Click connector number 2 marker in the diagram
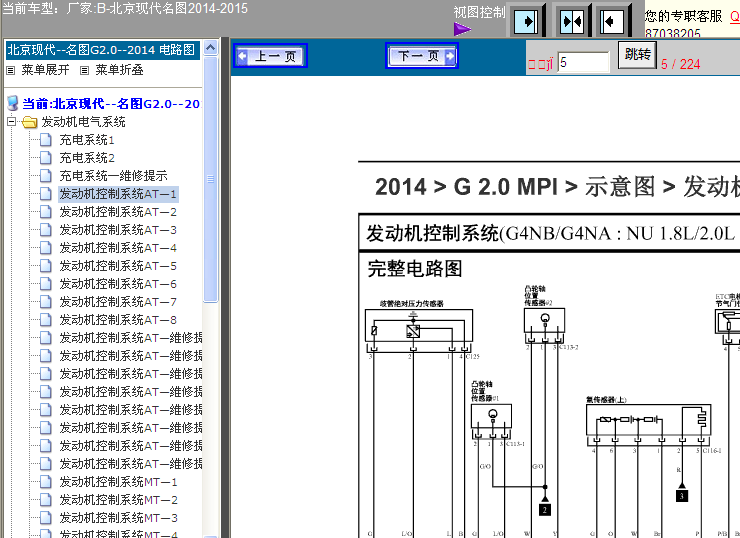740x538 pixels. (x=545, y=510)
